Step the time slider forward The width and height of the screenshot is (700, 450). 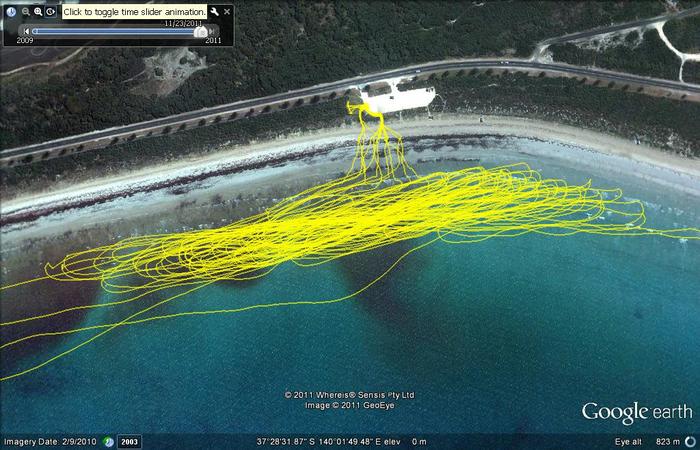pos(211,31)
